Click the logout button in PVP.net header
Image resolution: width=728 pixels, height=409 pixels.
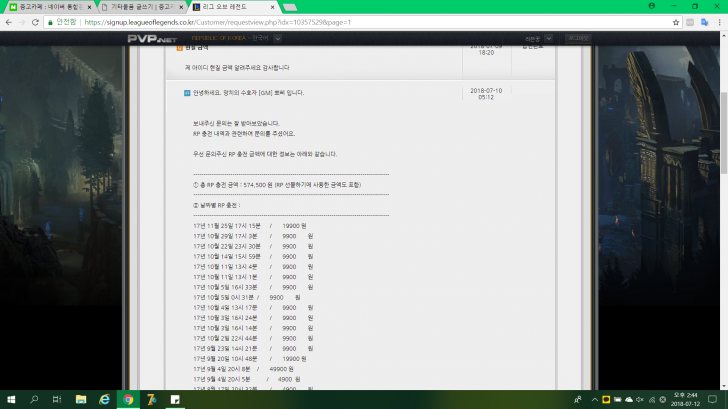(577, 39)
